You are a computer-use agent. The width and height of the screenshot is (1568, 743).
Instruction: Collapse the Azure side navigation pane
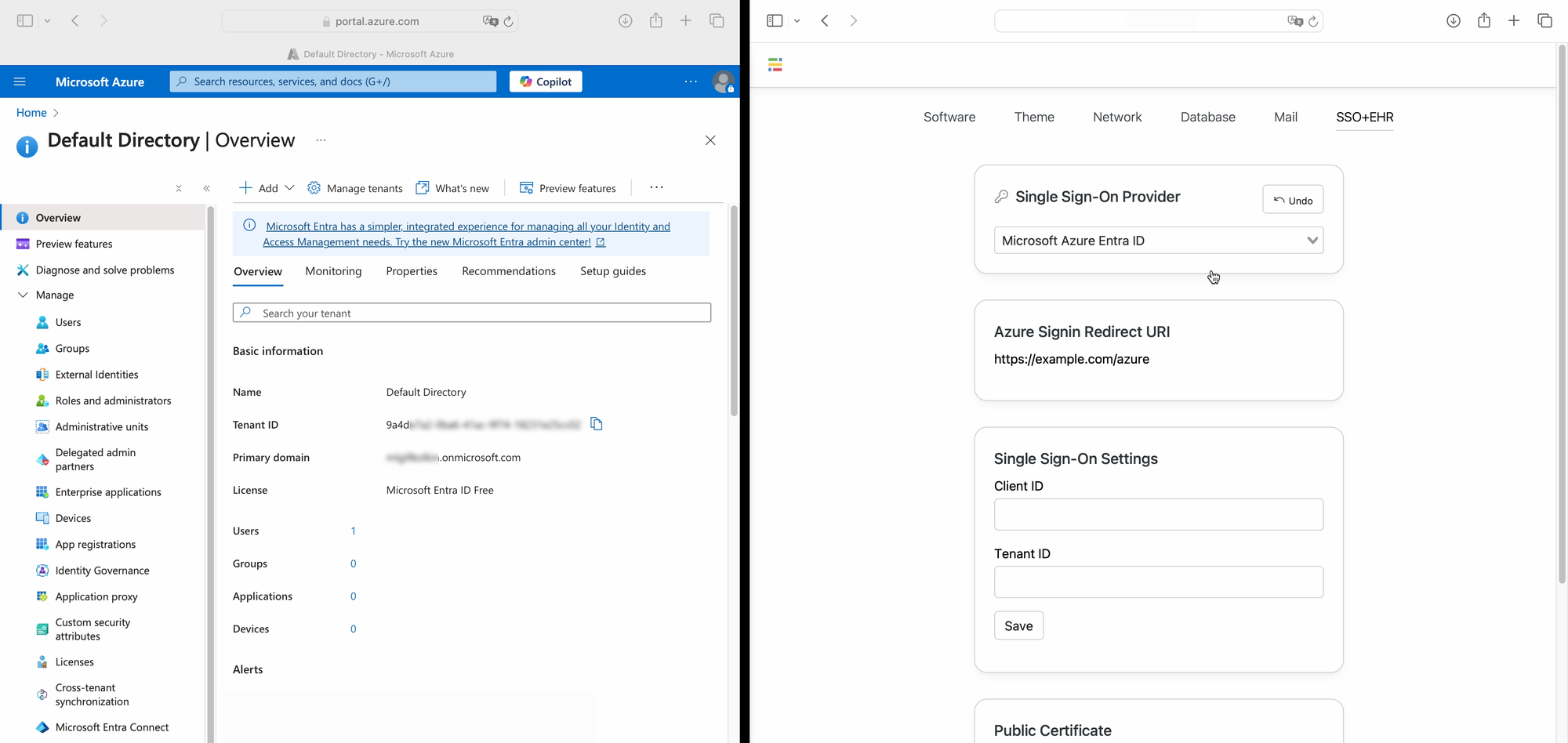tap(207, 188)
